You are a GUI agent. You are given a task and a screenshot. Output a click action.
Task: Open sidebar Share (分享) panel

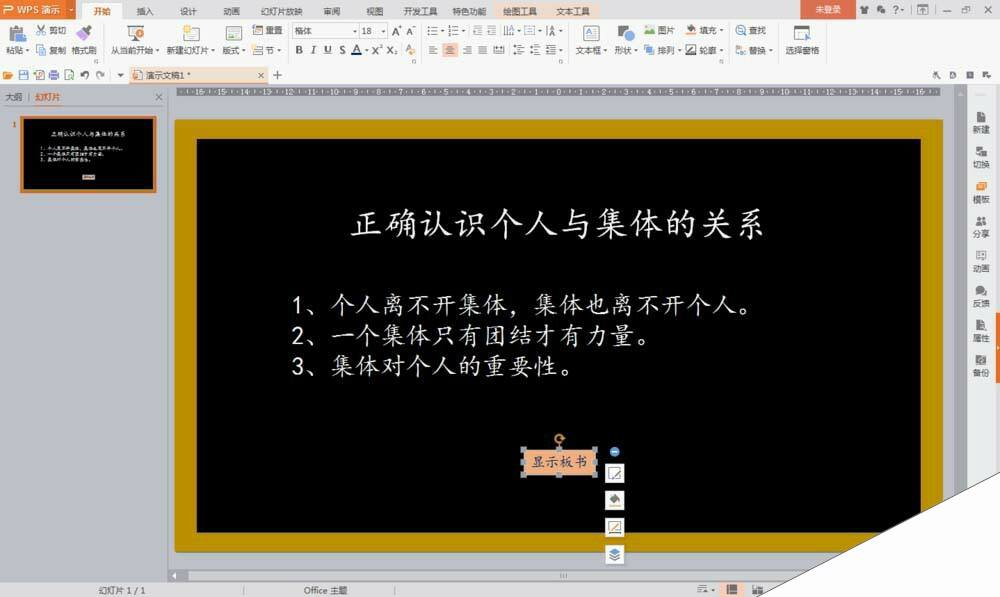pos(981,226)
